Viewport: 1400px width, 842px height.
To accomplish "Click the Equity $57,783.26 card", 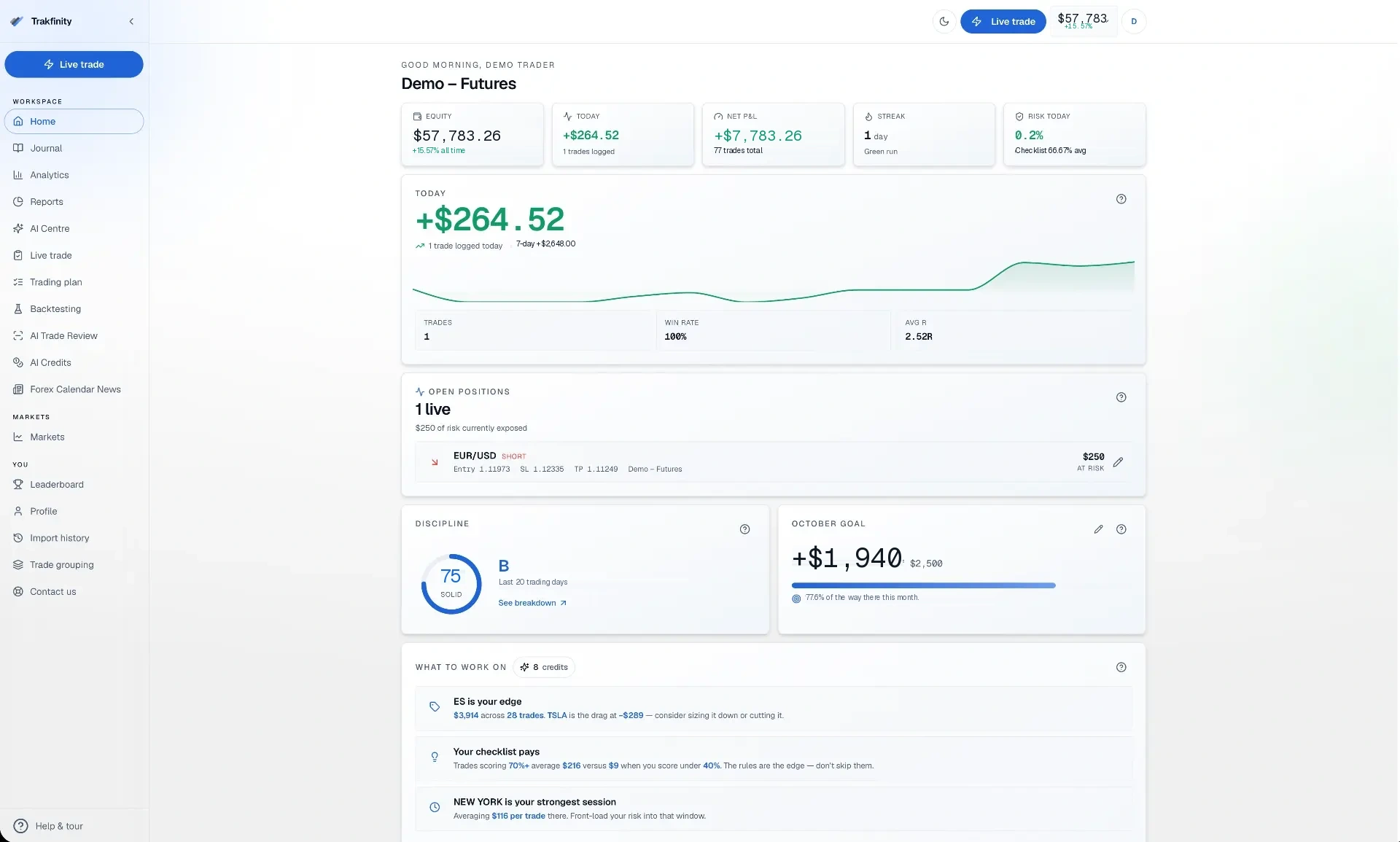I will click(x=472, y=135).
